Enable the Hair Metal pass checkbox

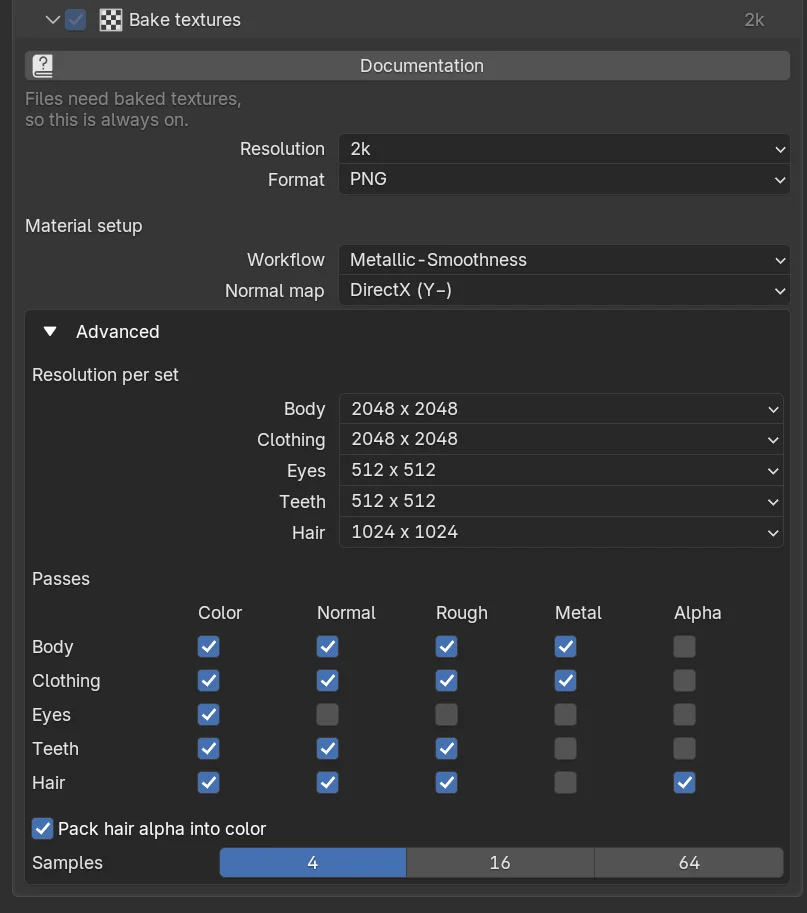click(x=565, y=783)
